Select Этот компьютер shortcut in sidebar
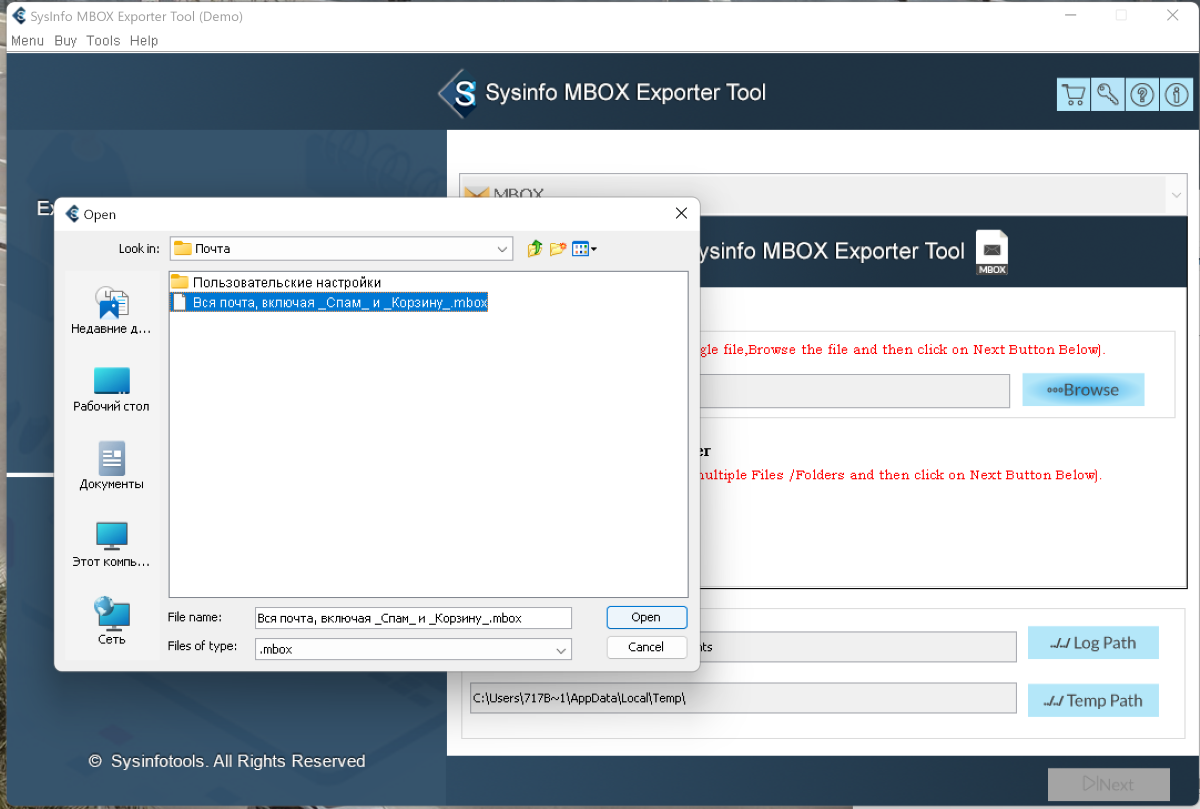This screenshot has width=1200, height=809. [x=111, y=545]
